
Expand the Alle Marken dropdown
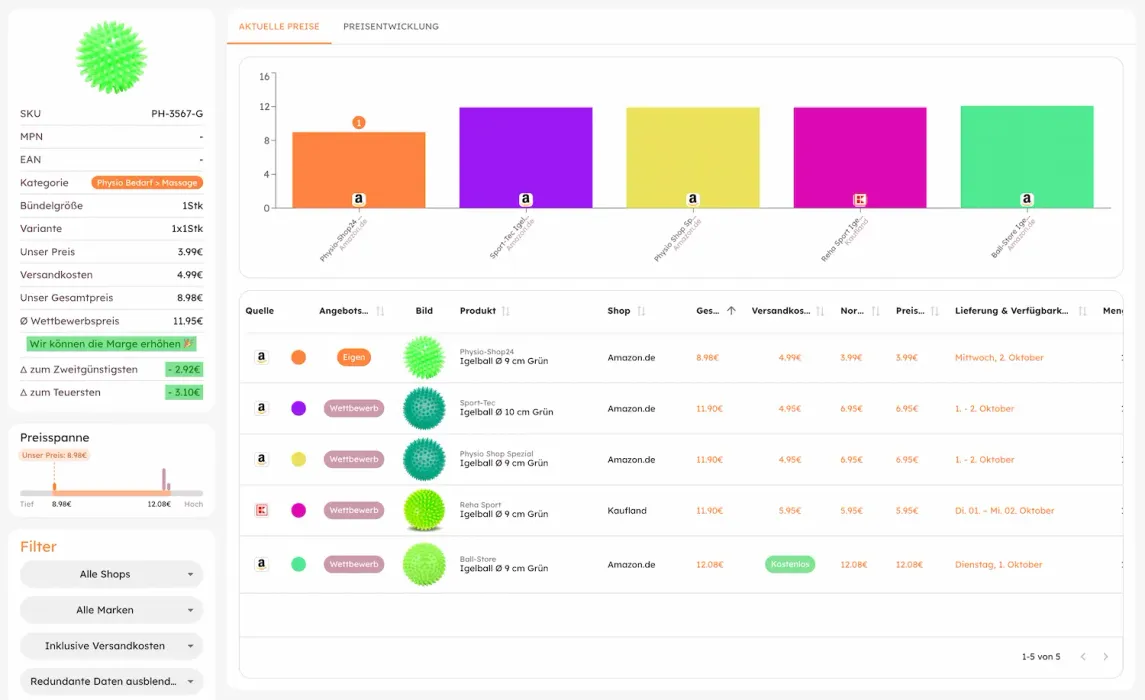[111, 610]
